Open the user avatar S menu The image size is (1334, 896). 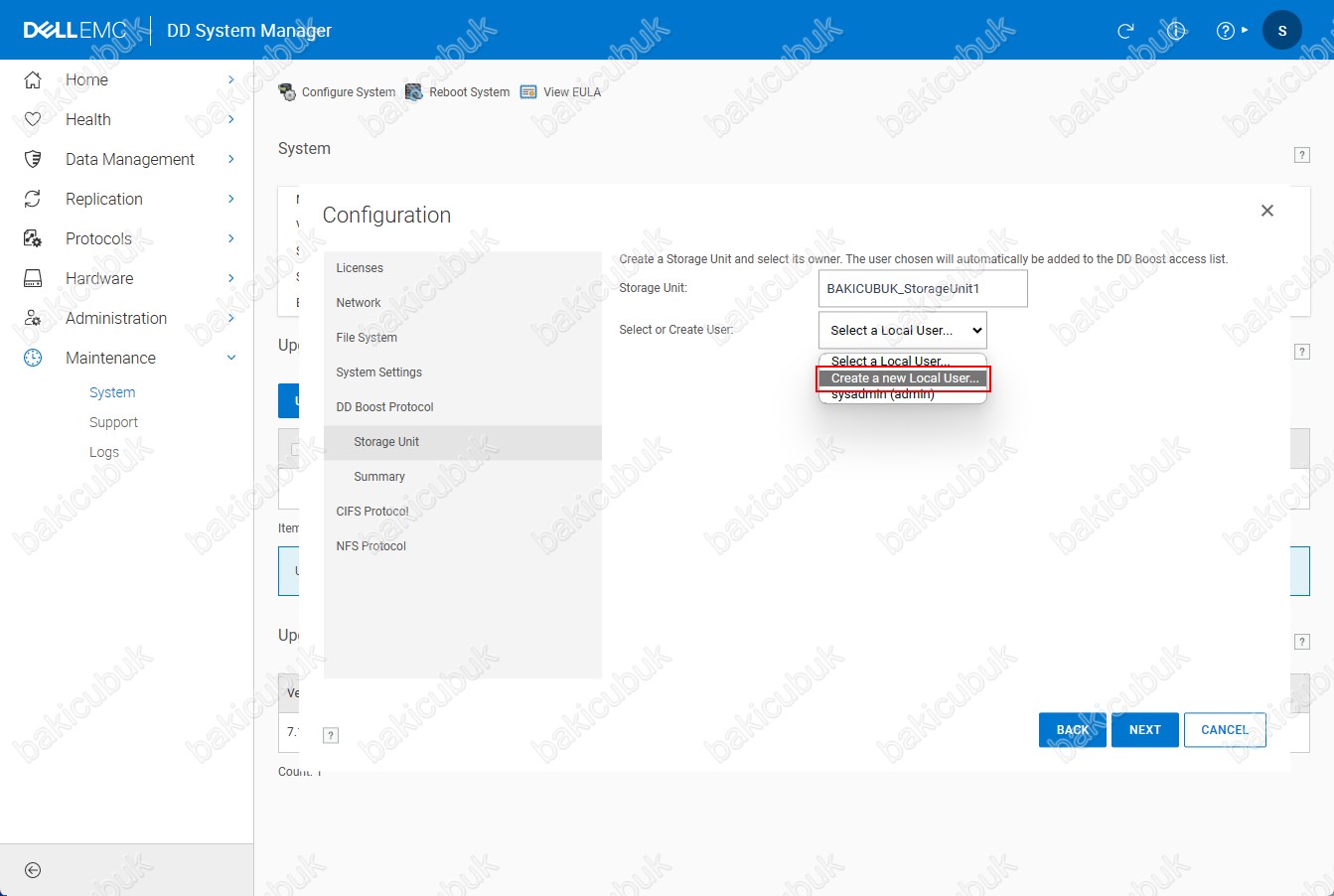tap(1282, 31)
